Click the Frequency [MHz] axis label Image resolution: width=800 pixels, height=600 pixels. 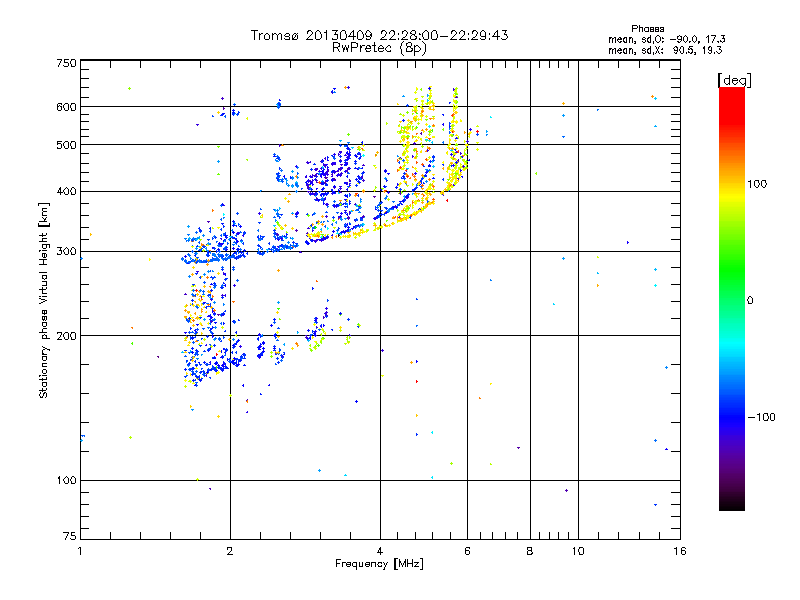pyautogui.click(x=379, y=564)
